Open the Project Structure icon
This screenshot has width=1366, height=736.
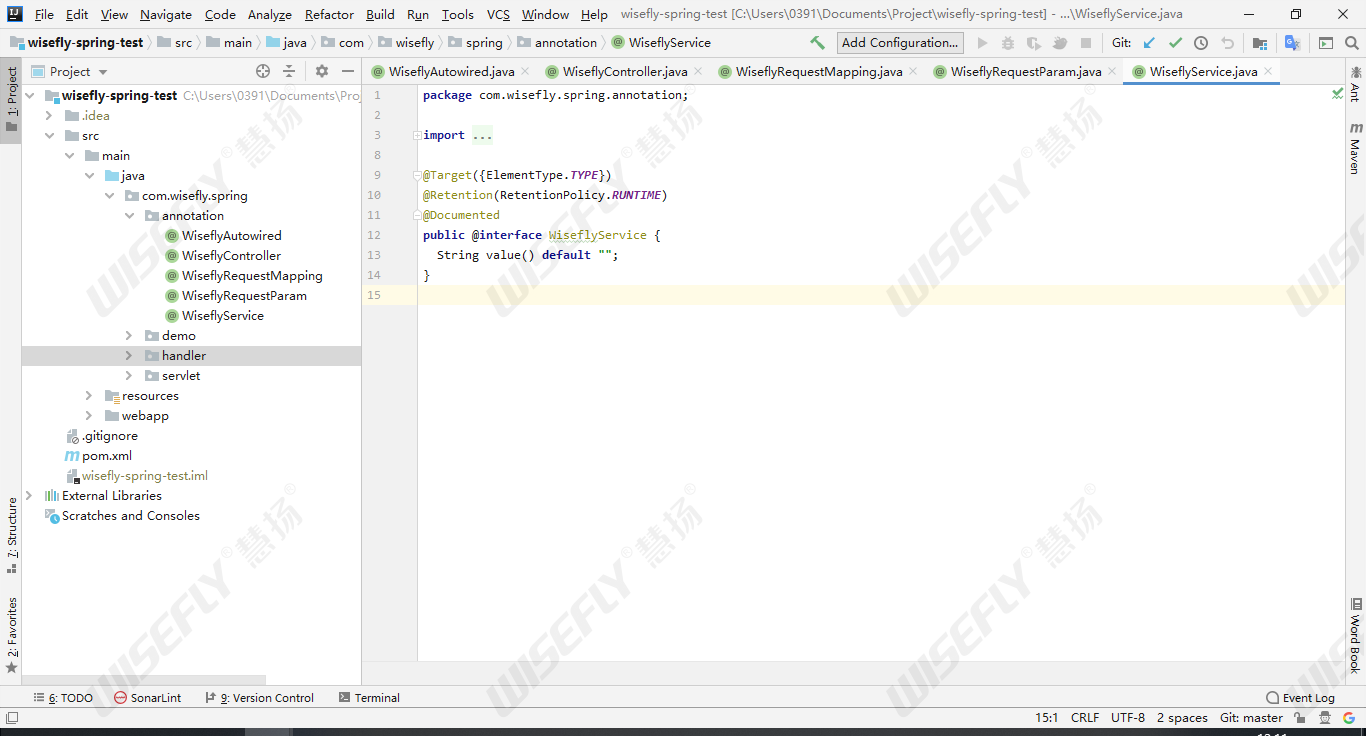click(1260, 43)
